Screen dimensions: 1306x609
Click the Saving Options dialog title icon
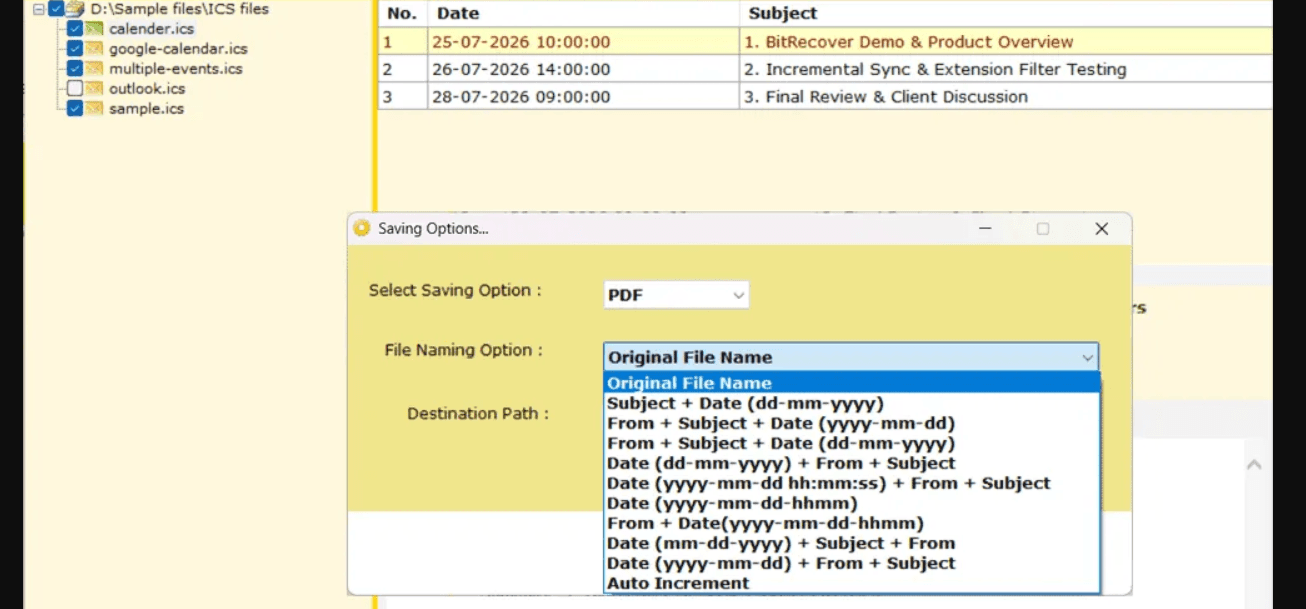point(362,228)
